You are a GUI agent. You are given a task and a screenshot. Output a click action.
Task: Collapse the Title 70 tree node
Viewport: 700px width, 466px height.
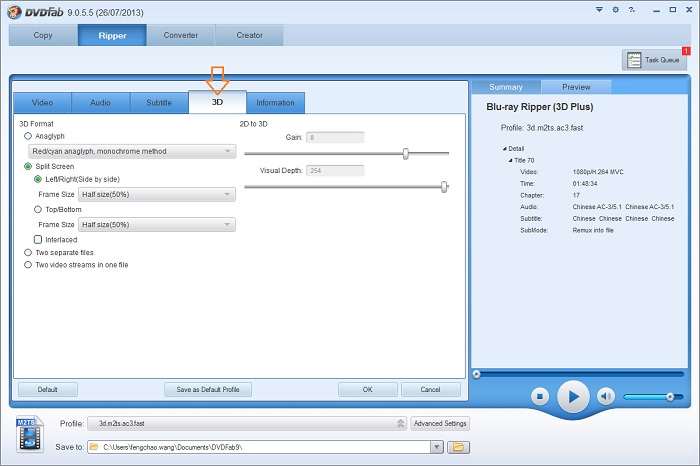(x=510, y=160)
